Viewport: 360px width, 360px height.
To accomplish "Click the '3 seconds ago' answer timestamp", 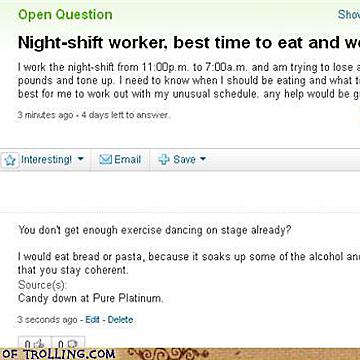I will [x=47, y=320].
